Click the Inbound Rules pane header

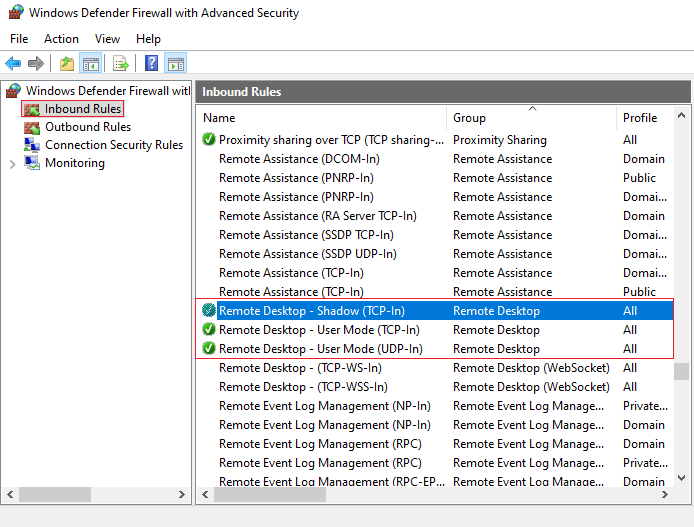click(443, 92)
